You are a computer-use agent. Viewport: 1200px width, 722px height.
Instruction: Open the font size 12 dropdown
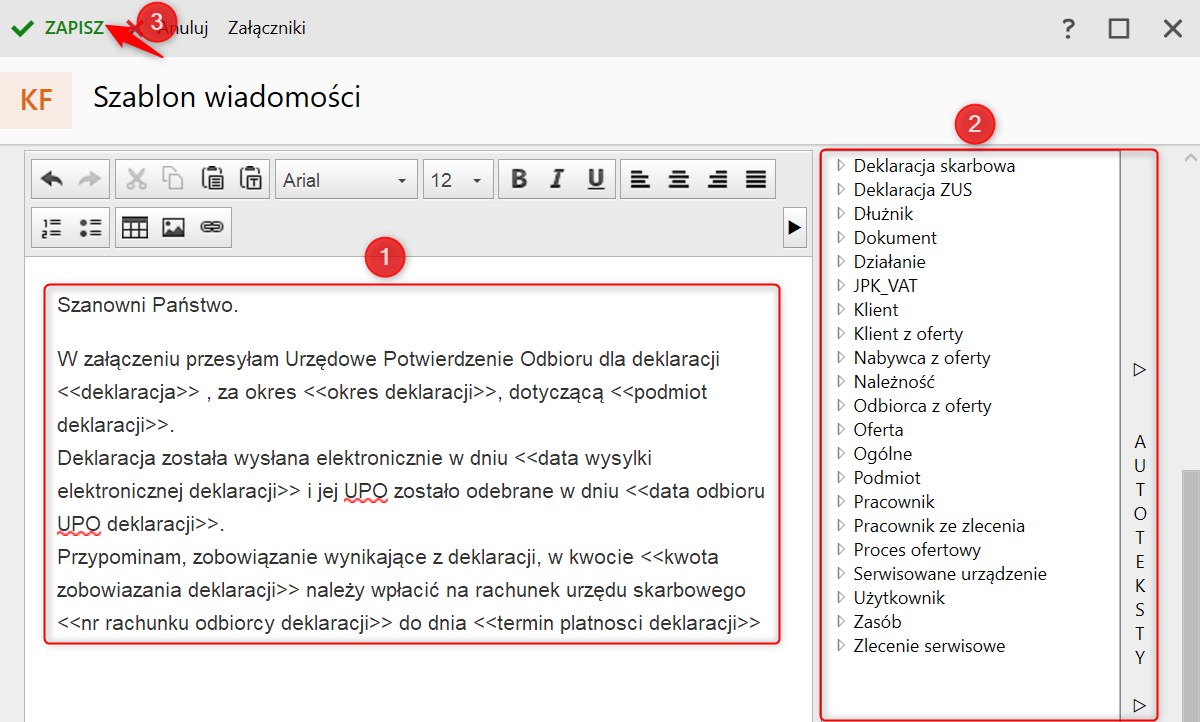point(457,180)
